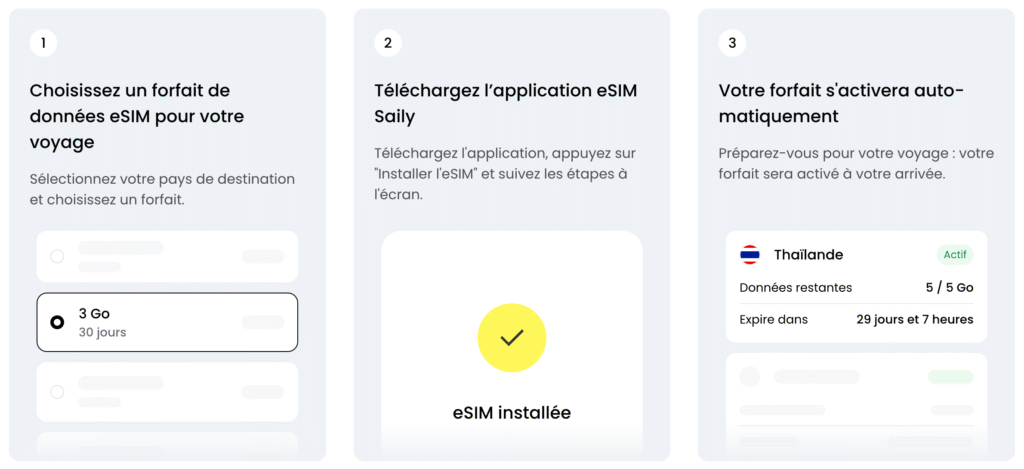This screenshot has width=1024, height=469.
Task: Select the radio button below 3 Go plan
Action: (57, 392)
